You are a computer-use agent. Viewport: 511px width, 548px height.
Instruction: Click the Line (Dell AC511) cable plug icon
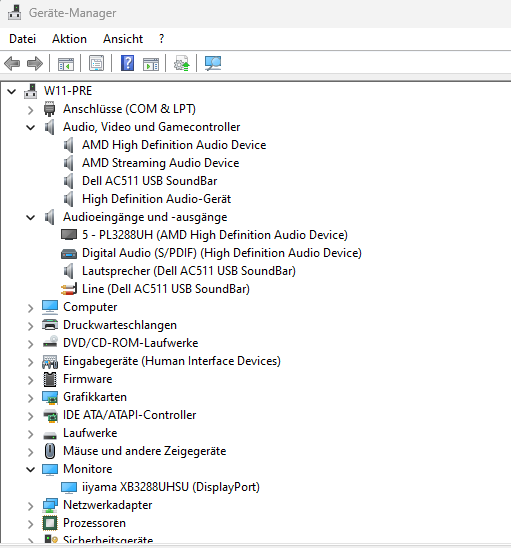[x=69, y=289]
